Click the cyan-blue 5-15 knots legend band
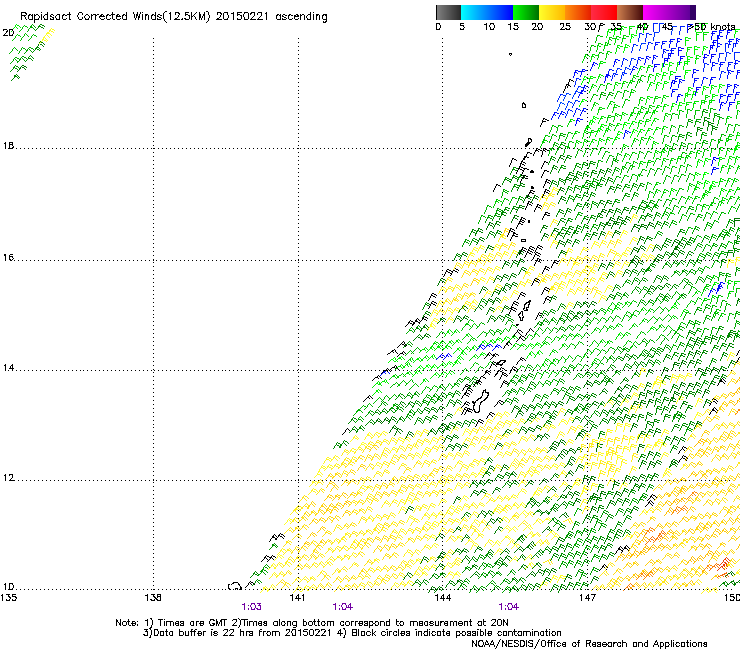Viewport: 740px width, 650px height. [x=487, y=12]
